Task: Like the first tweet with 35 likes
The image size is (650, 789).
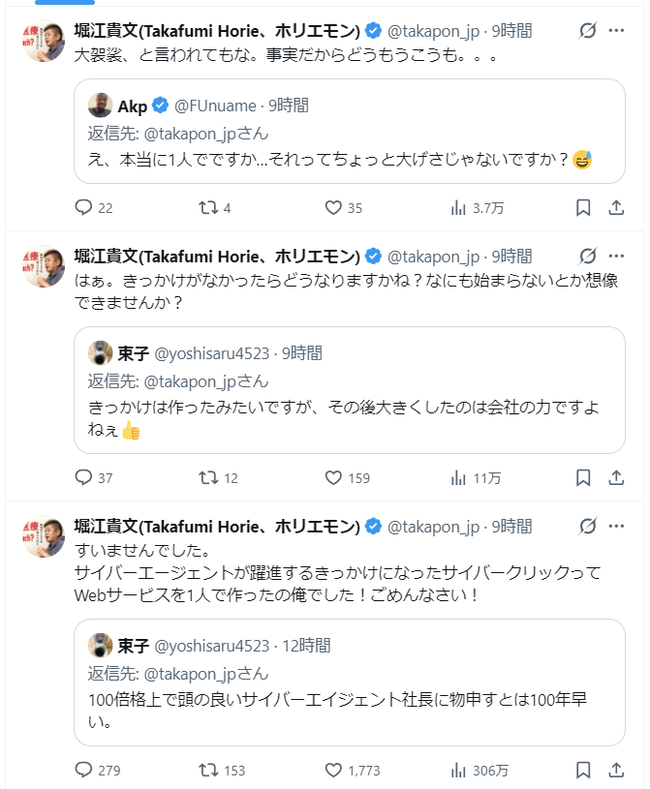Action: click(x=334, y=208)
